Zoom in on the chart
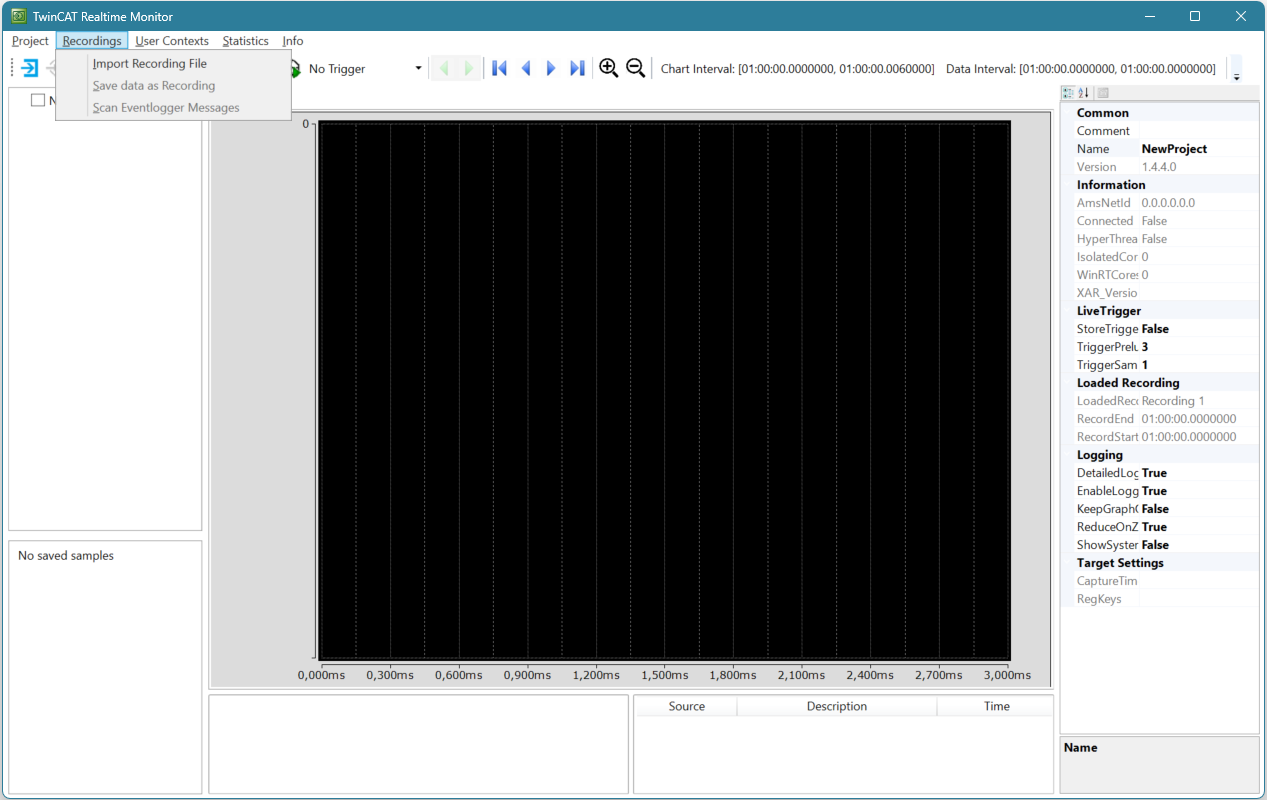This screenshot has height=800, width=1267. [x=608, y=68]
